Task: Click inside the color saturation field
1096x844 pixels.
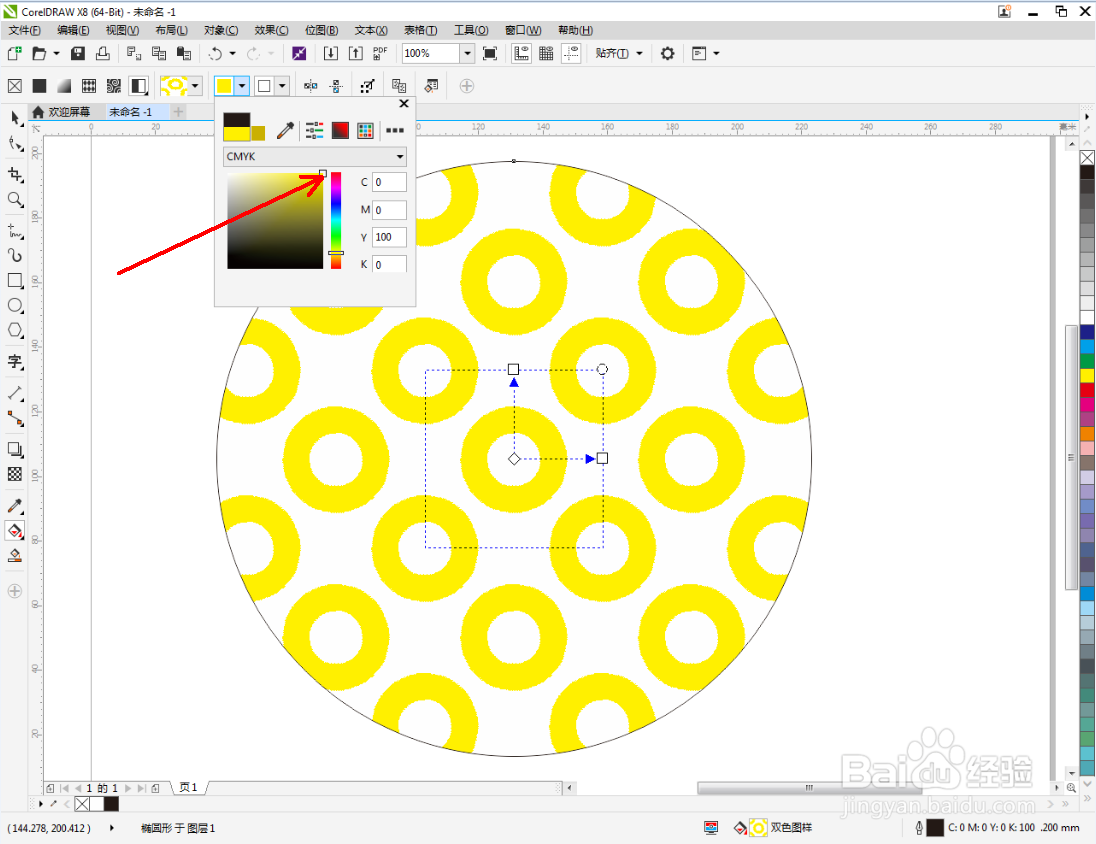Action: (x=275, y=221)
